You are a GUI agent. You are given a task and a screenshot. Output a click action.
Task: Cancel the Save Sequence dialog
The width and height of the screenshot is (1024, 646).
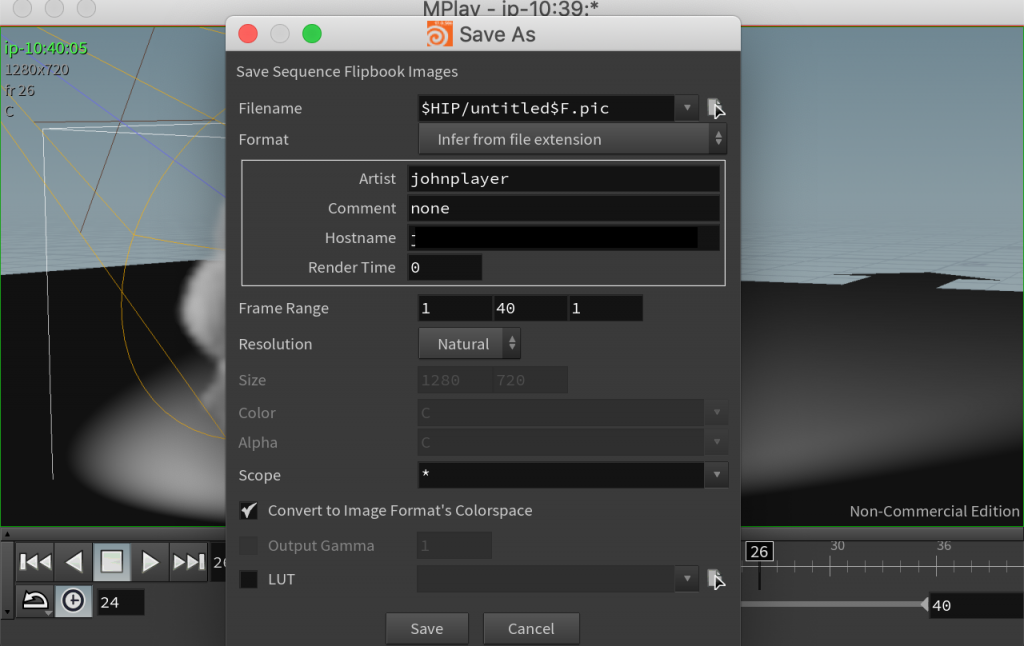(x=531, y=628)
